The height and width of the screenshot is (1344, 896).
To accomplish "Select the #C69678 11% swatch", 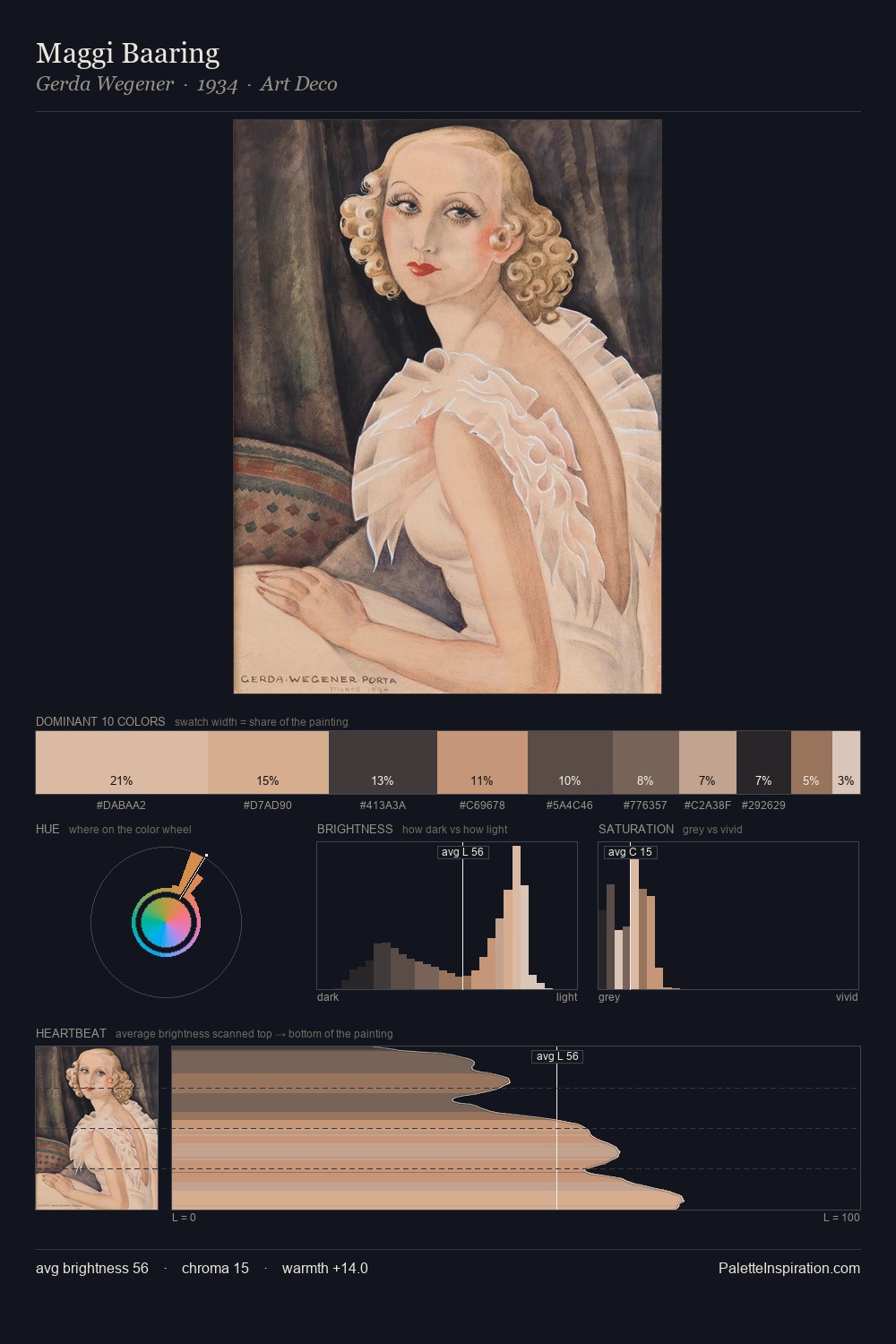I will tap(482, 762).
